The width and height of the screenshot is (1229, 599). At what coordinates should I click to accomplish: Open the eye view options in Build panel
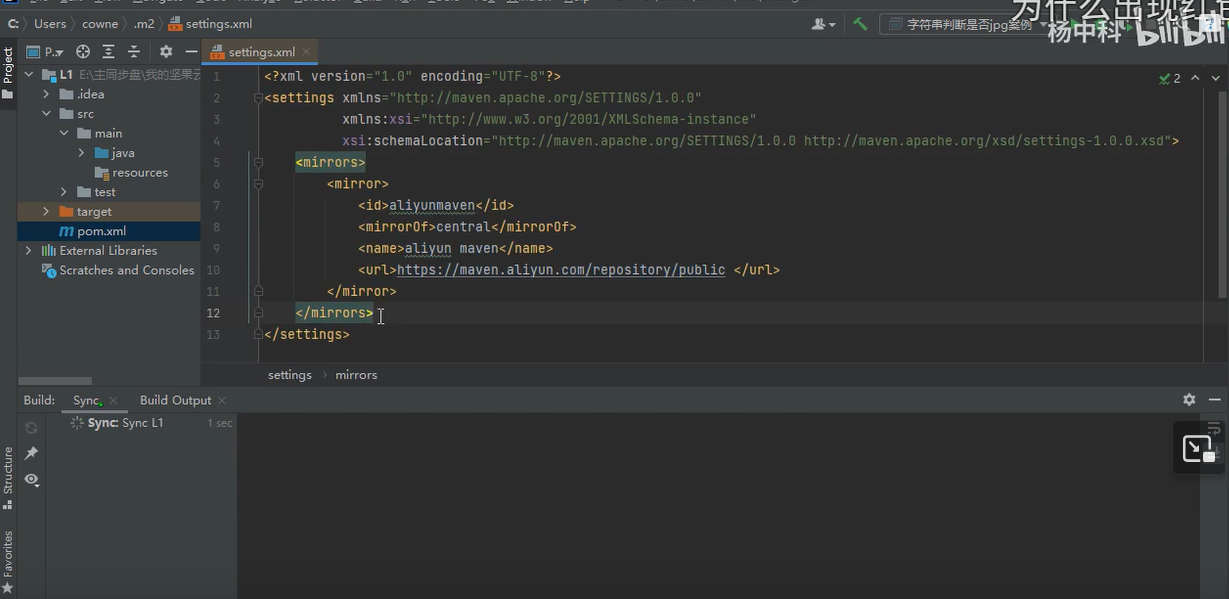click(31, 480)
